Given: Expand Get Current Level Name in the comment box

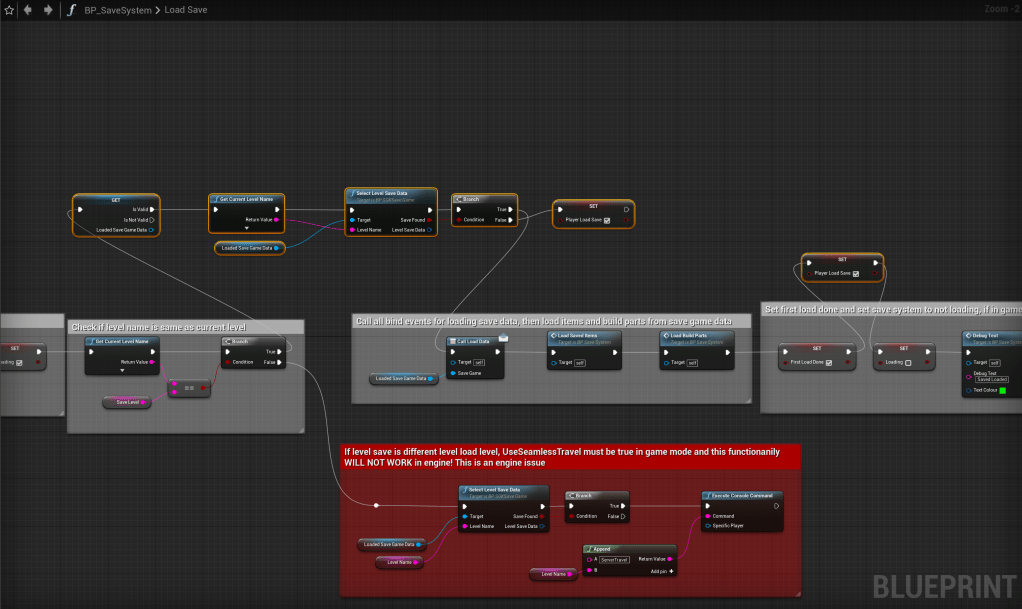Looking at the screenshot, I should pos(122,371).
